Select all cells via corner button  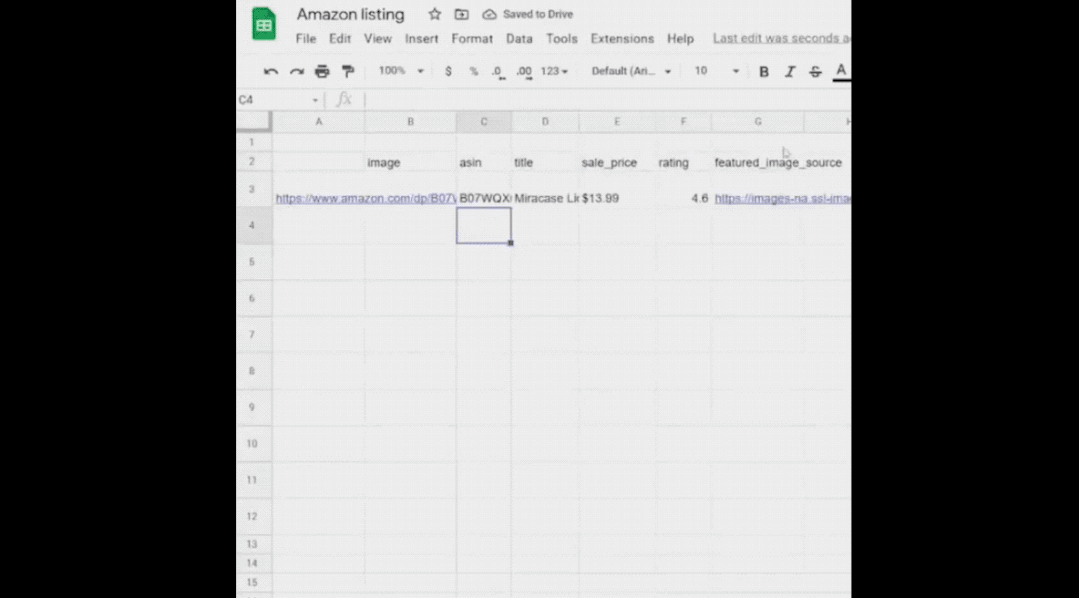click(x=254, y=121)
